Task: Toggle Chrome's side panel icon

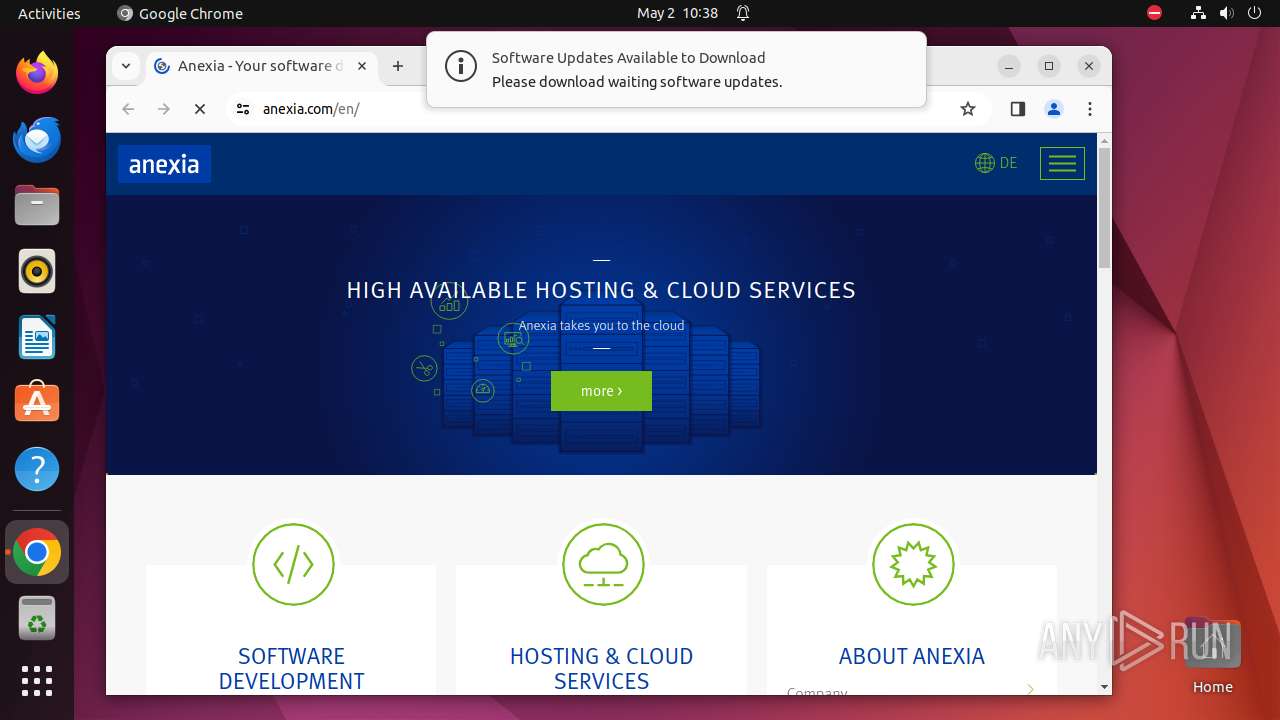Action: pyautogui.click(x=1018, y=109)
